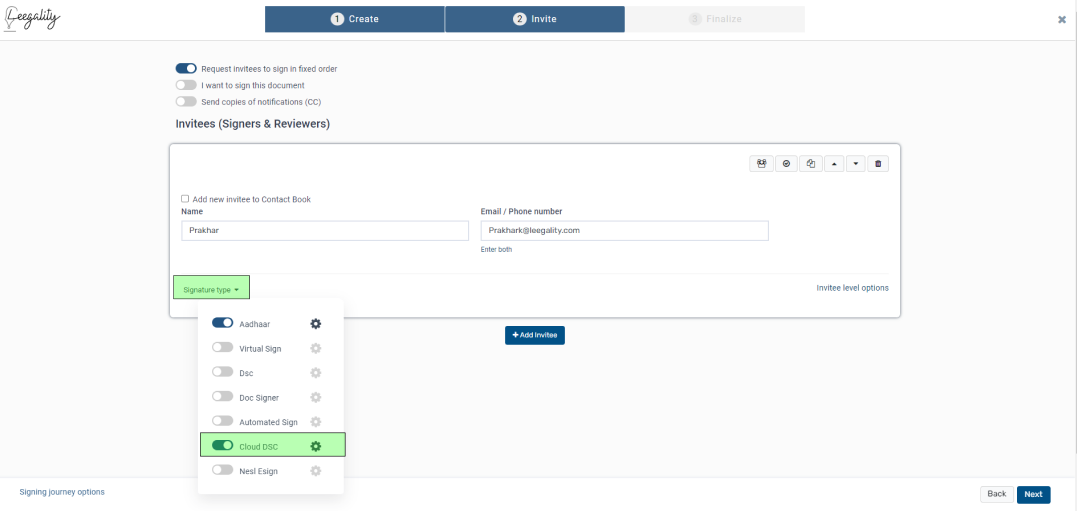
Task: Select step 2 Invite tab
Action: click(x=535, y=19)
